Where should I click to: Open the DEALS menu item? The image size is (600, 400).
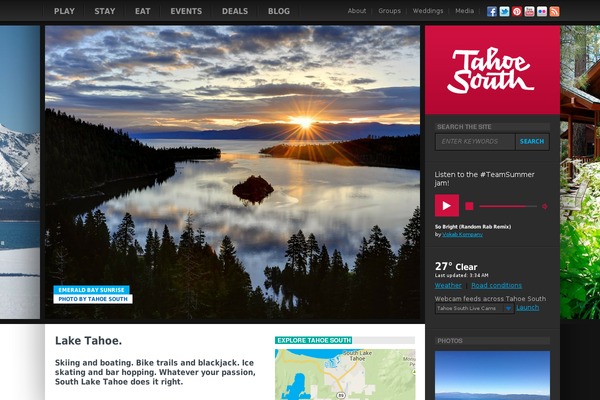pos(235,11)
